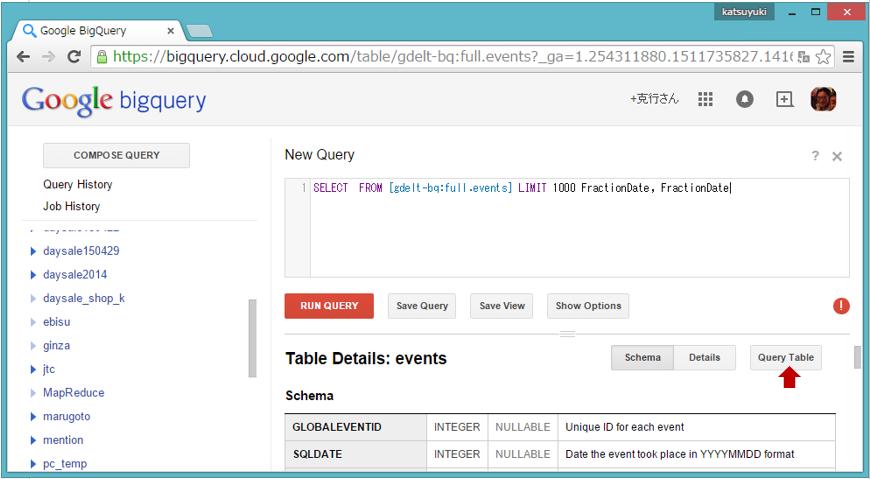Select the pc_temp dataset name
870x479 pixels.
(65, 464)
